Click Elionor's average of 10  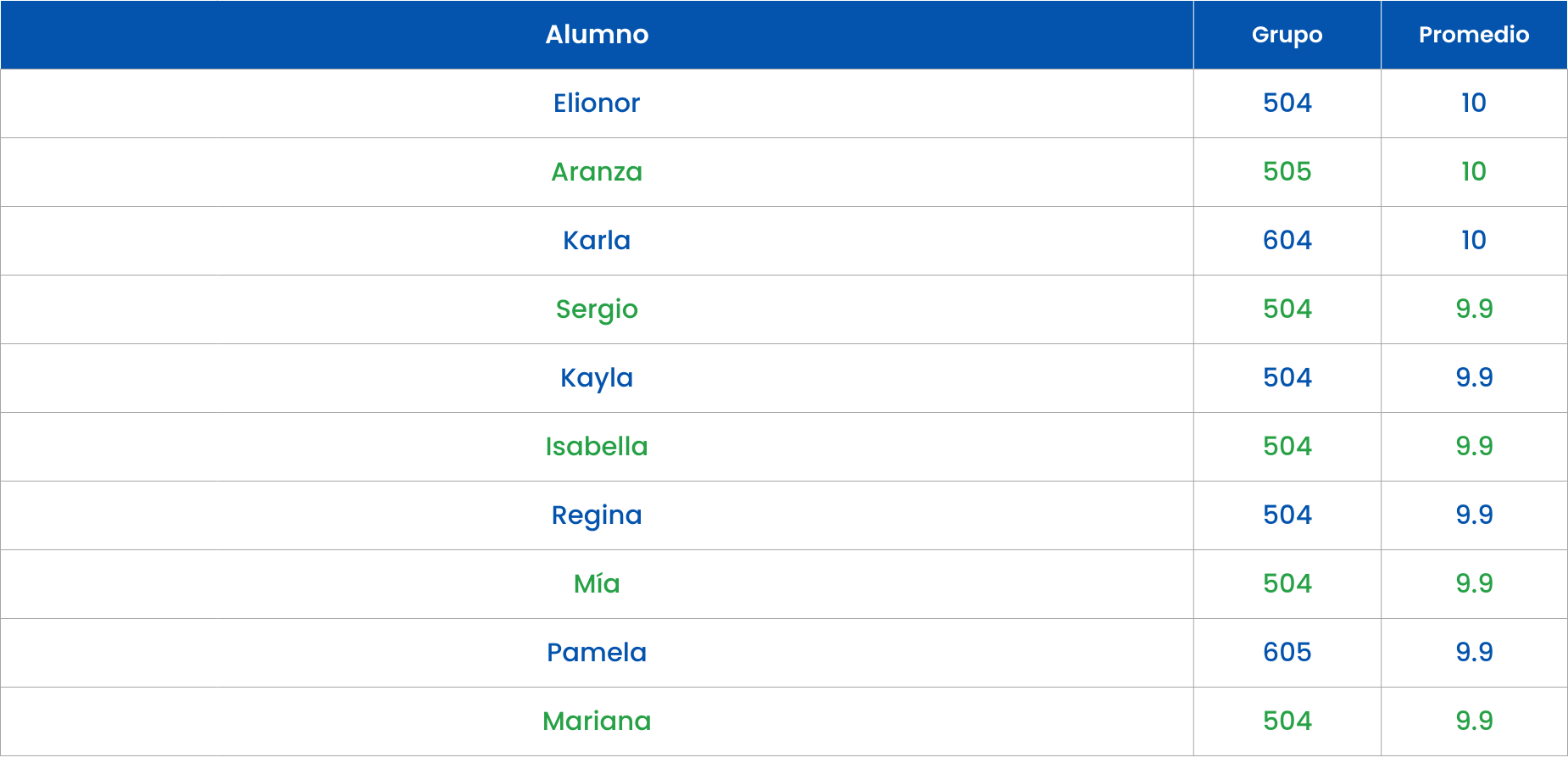(1474, 103)
